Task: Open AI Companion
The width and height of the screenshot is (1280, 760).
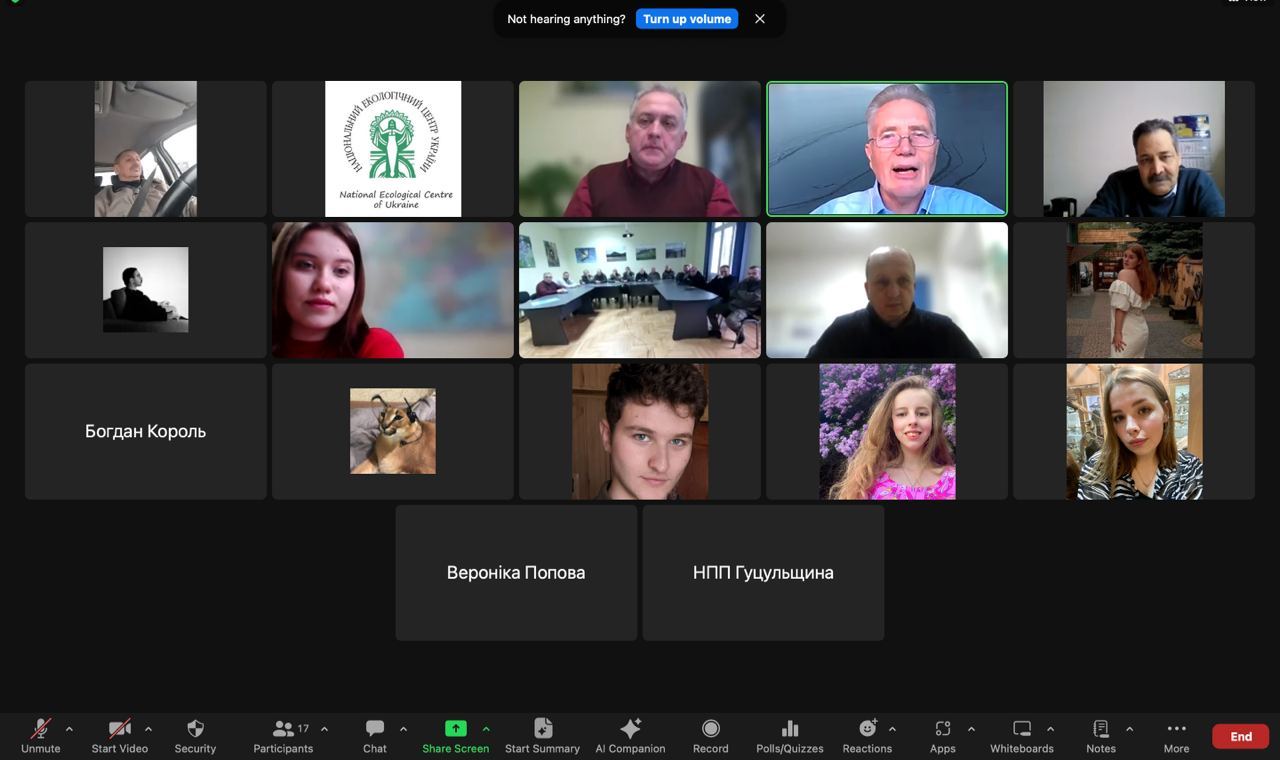Action: coord(630,730)
